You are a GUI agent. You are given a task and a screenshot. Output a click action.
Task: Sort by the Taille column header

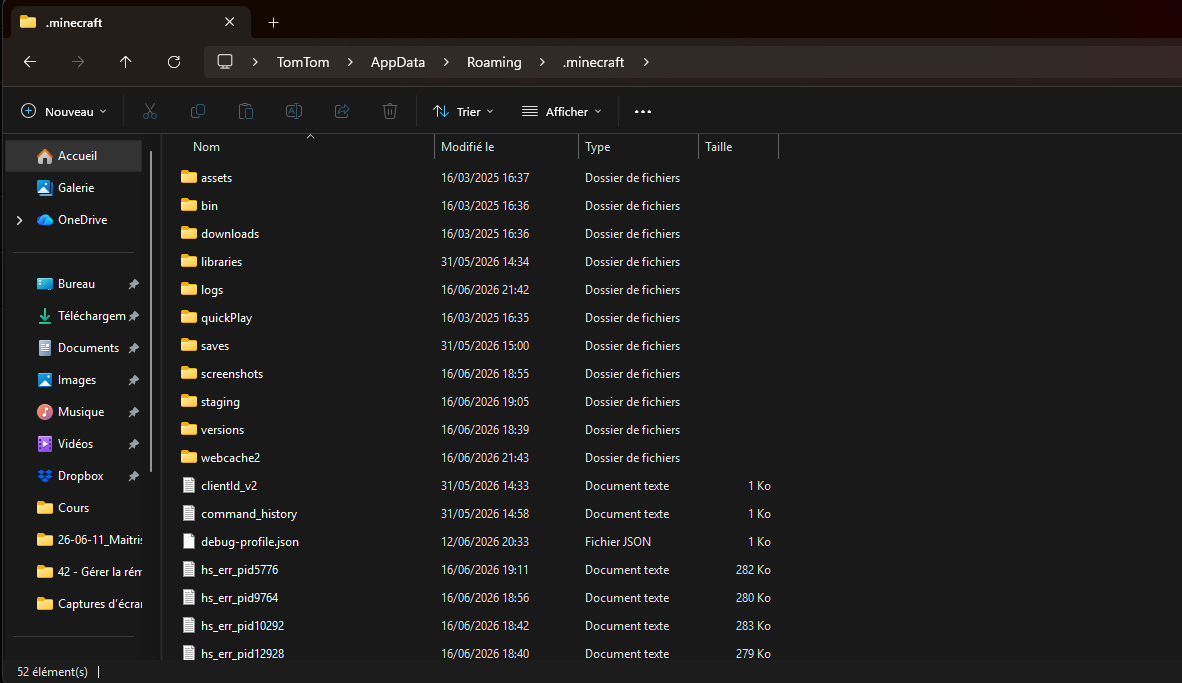[x=739, y=147]
